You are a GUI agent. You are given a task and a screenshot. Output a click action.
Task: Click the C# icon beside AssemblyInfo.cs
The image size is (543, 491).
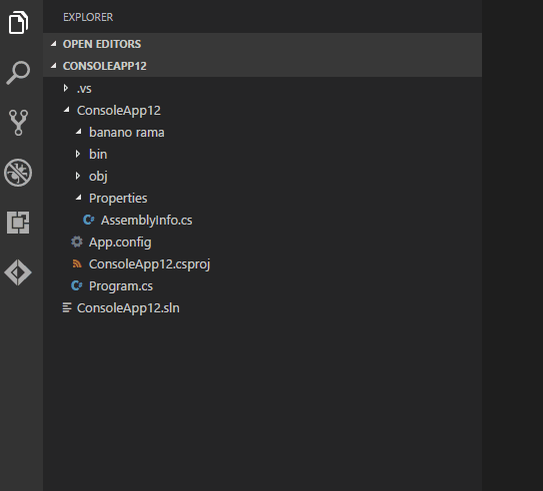[89, 220]
